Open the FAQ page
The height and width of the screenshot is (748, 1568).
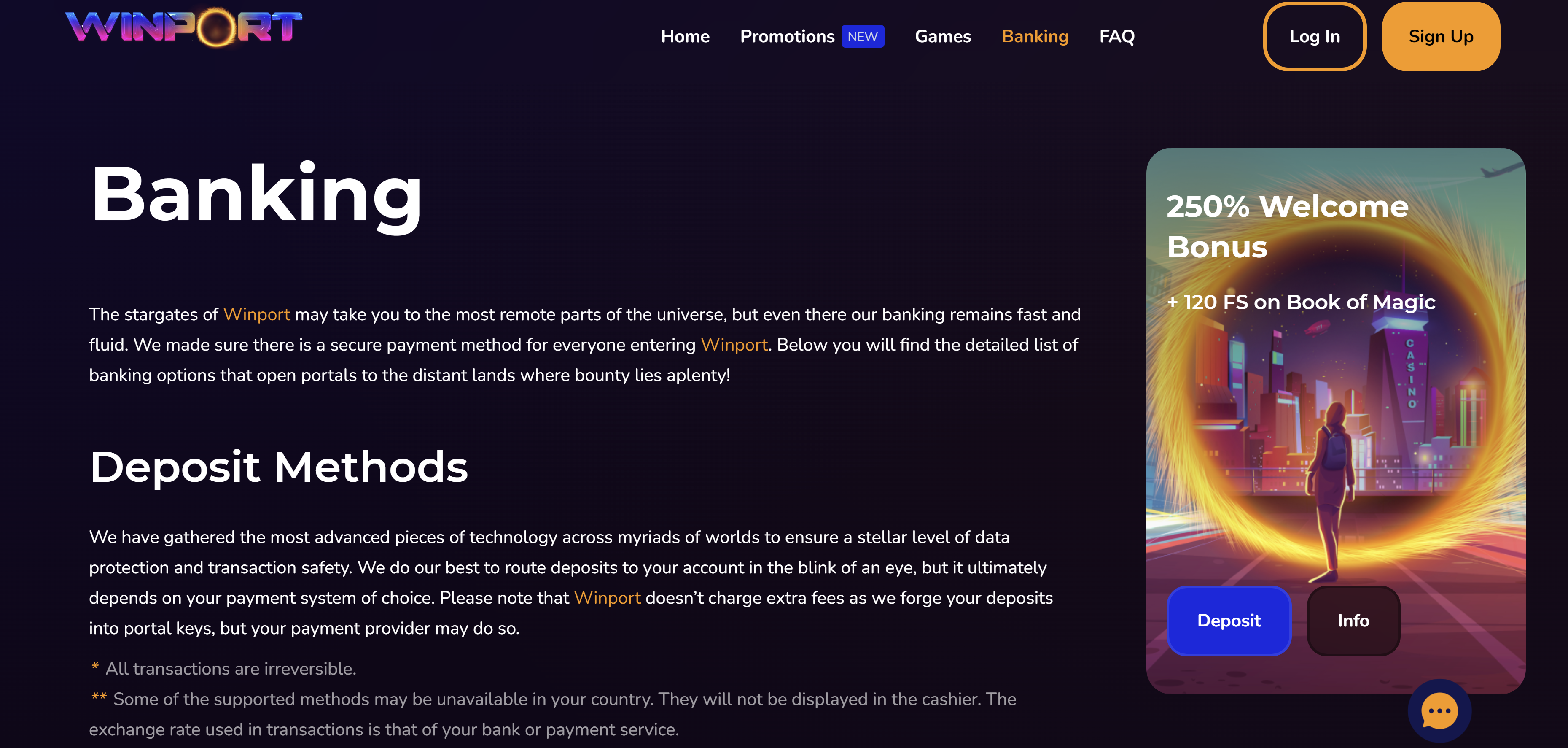1116,37
